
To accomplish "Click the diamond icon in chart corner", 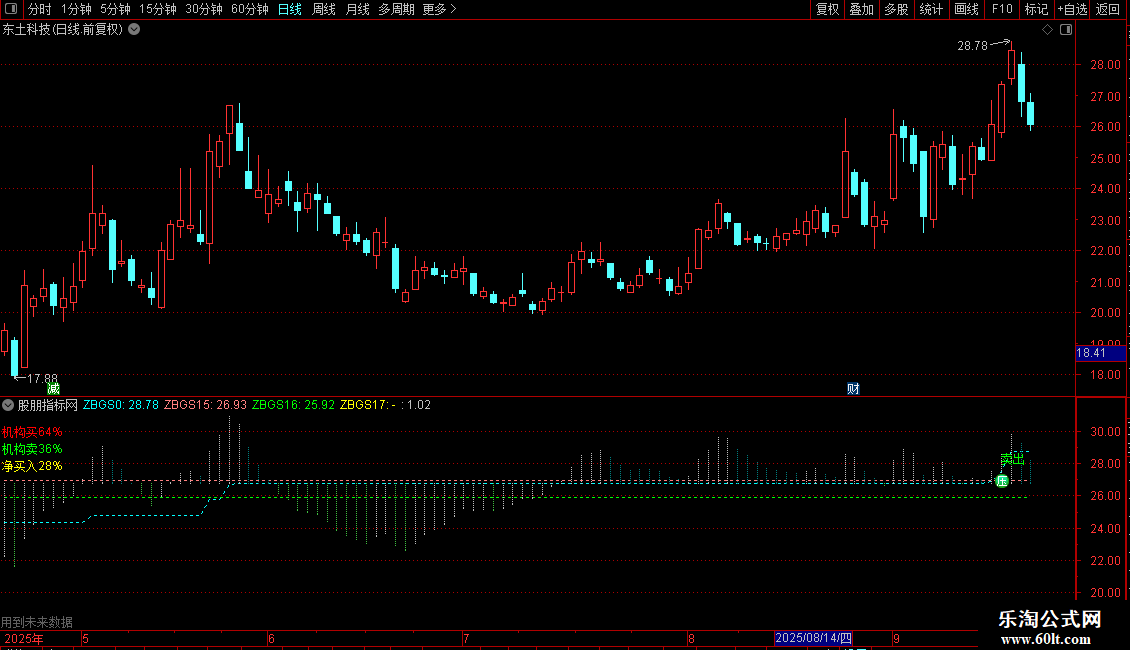I will (1048, 30).
